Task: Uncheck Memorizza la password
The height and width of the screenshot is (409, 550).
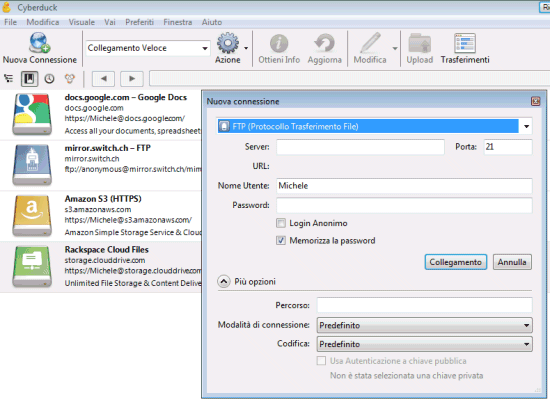Action: [281, 241]
